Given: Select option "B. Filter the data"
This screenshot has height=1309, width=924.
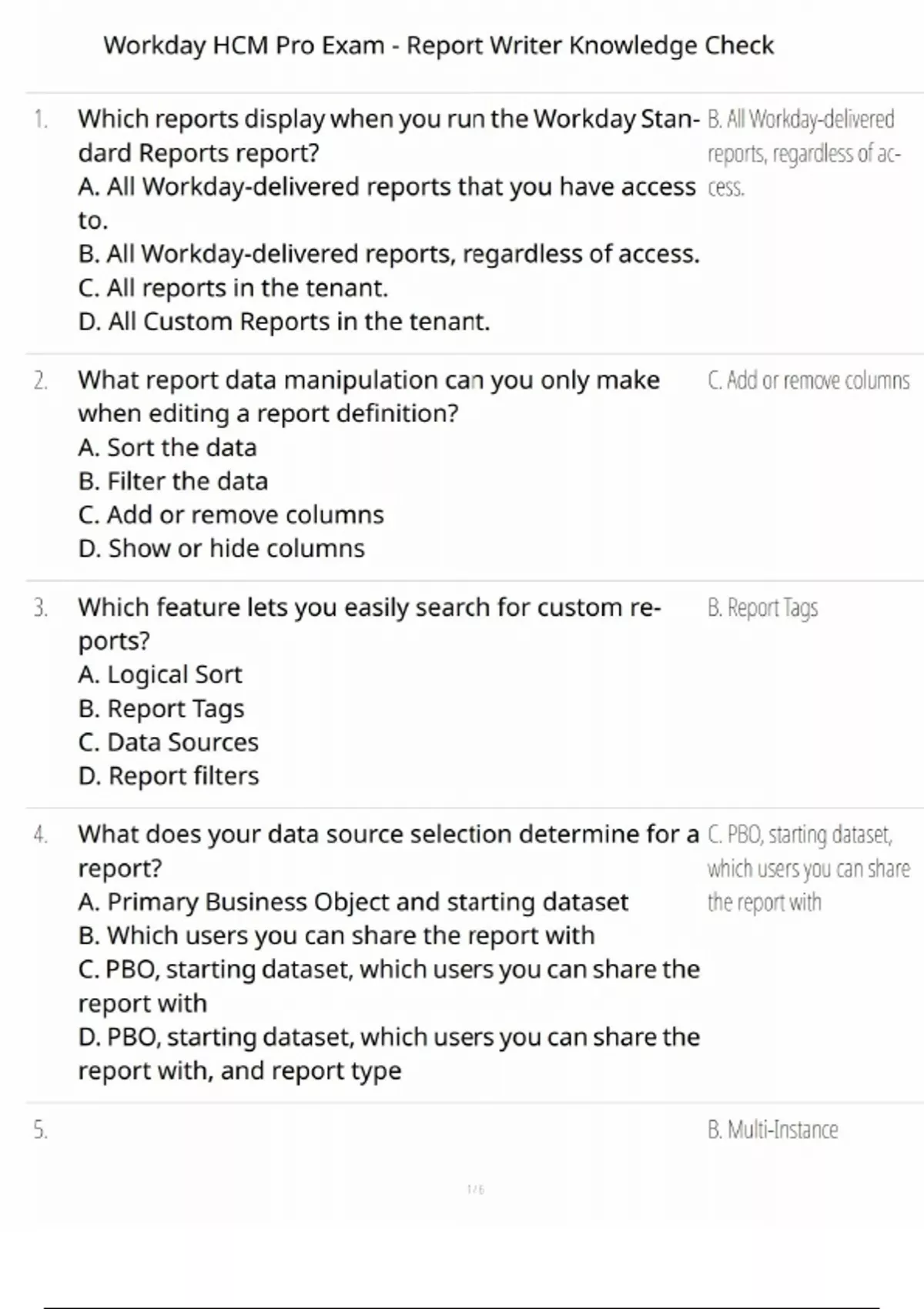Looking at the screenshot, I should pos(172,481).
